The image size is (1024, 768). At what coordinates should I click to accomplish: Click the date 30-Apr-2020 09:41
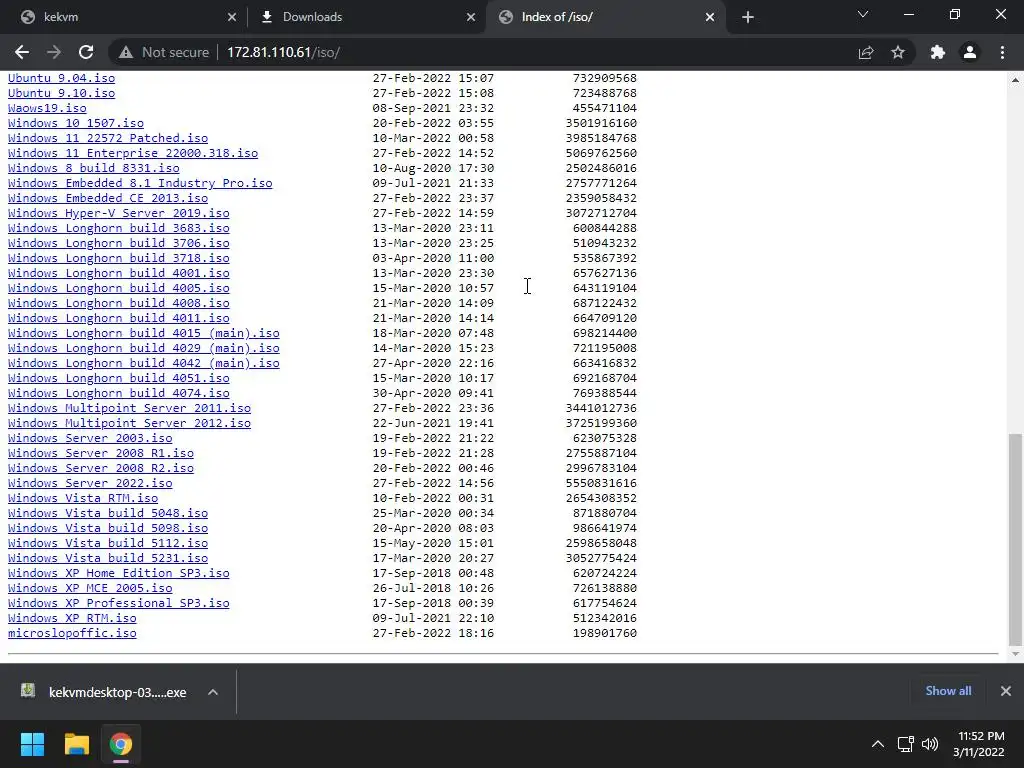click(433, 393)
